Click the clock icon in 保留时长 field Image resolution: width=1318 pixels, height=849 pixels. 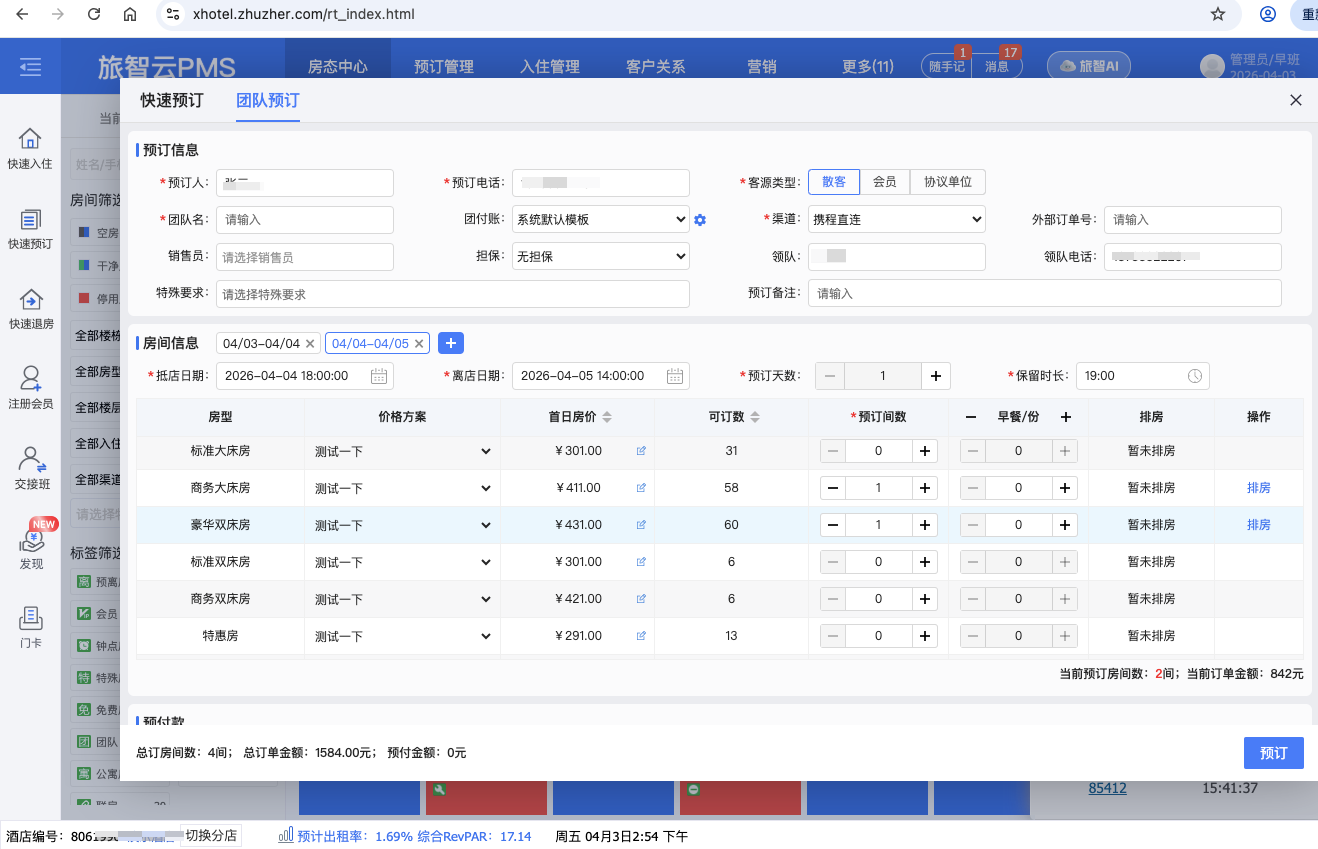pos(1195,376)
